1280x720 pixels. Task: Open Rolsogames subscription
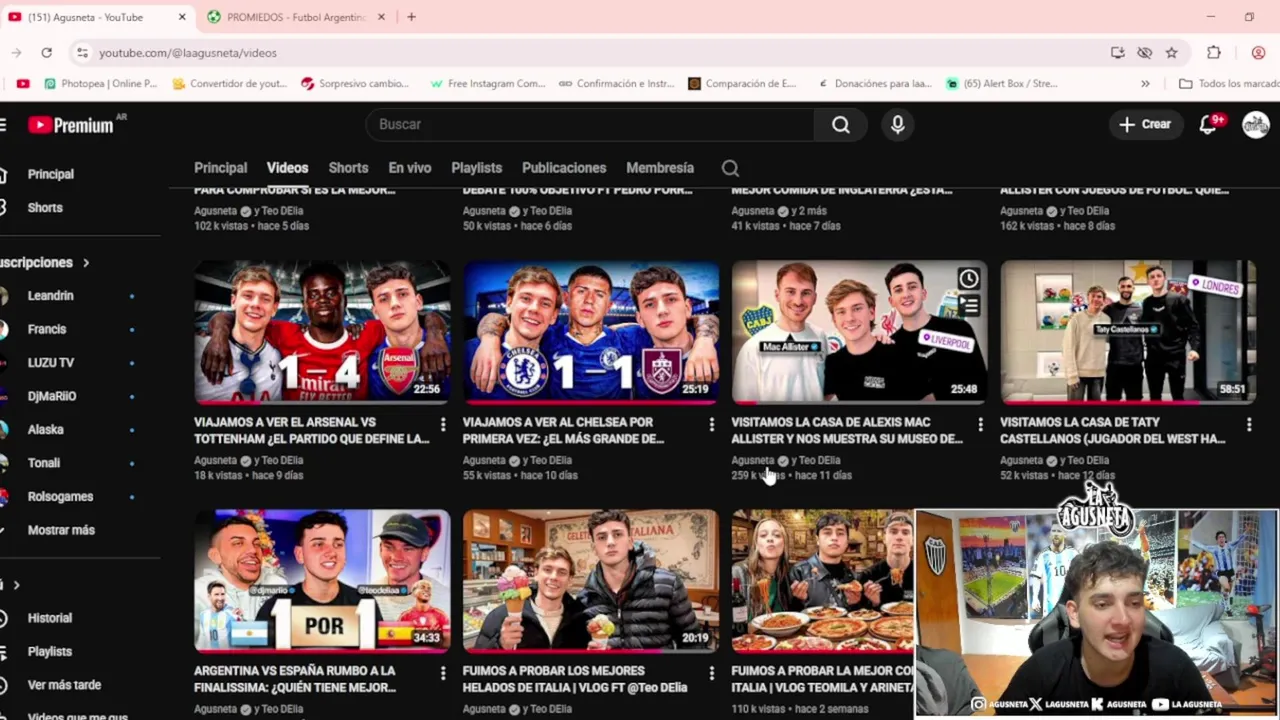pos(60,497)
